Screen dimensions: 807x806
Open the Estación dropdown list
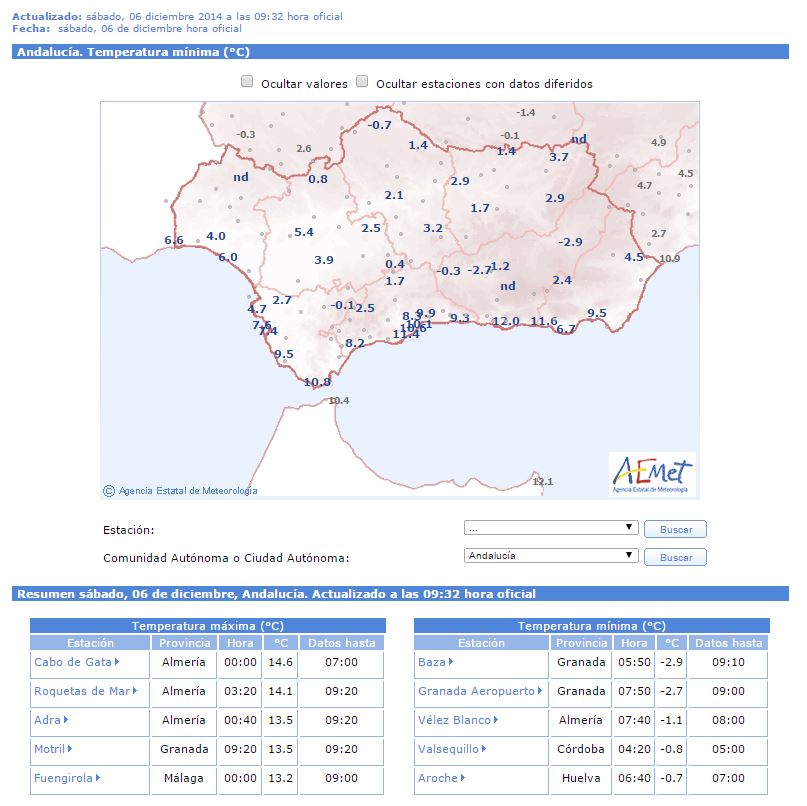tap(551, 528)
